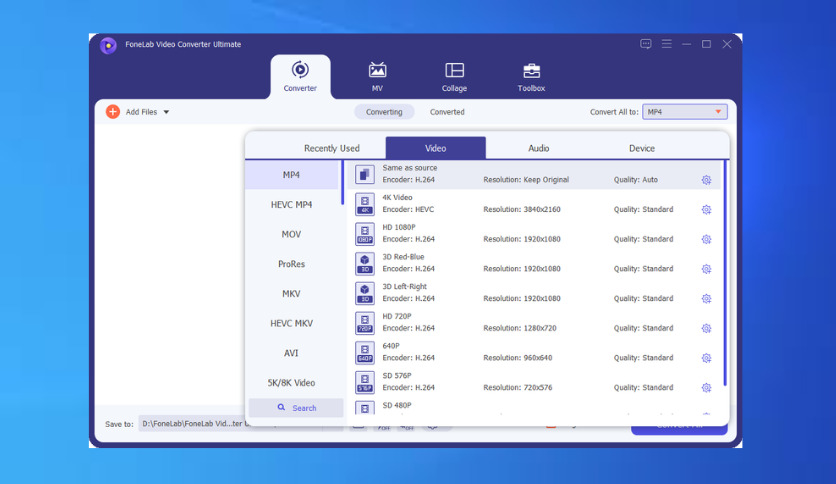Image resolution: width=836 pixels, height=484 pixels.
Task: Open settings gear for SD 576P preset
Action: pos(706,388)
